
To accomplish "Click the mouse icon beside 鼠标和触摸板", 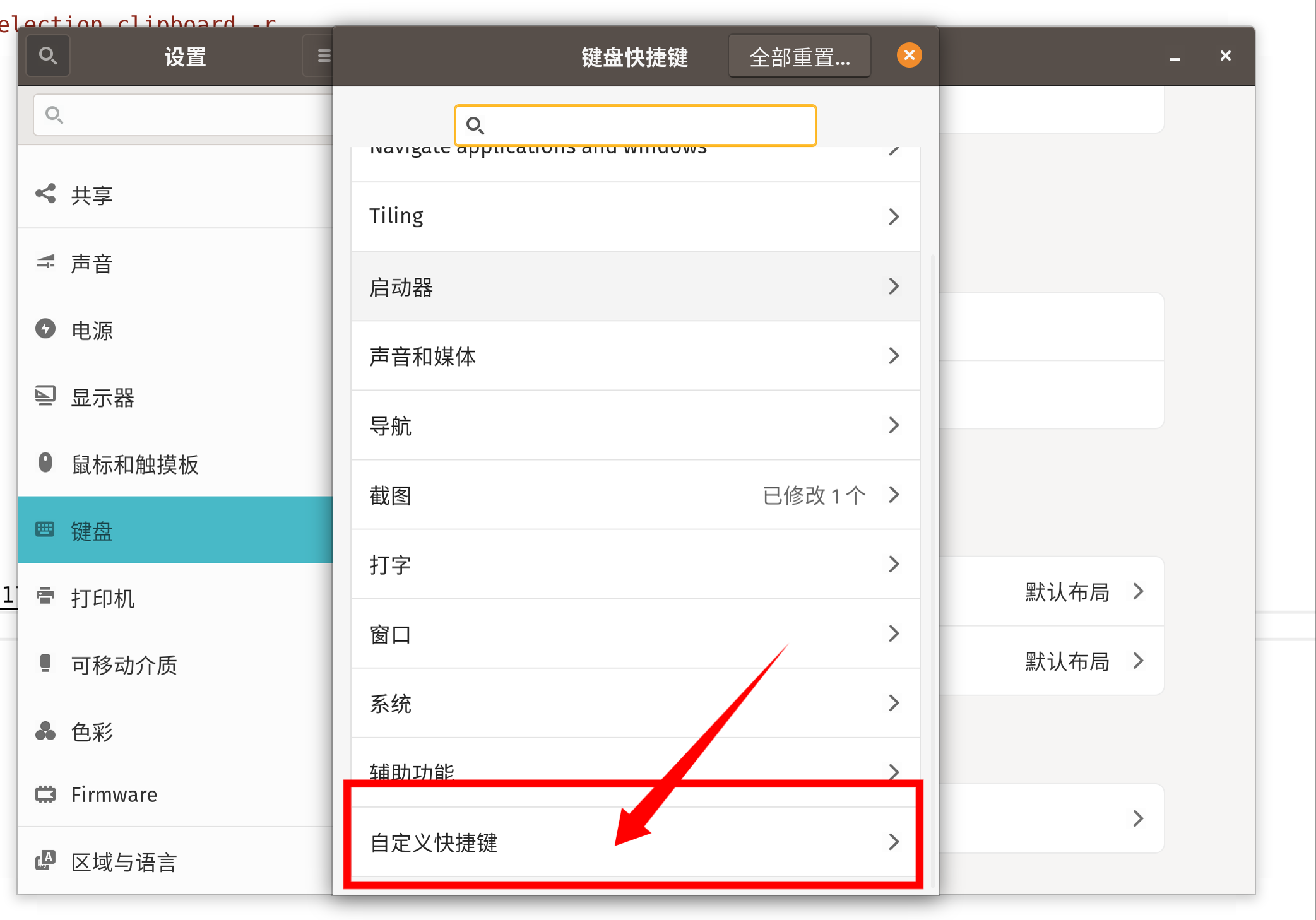I will [45, 463].
